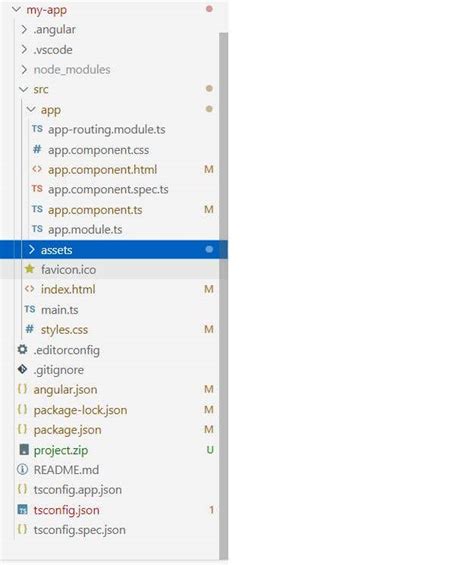The image size is (474, 565).
Task: Open .gitignore file
Action: [x=59, y=370]
